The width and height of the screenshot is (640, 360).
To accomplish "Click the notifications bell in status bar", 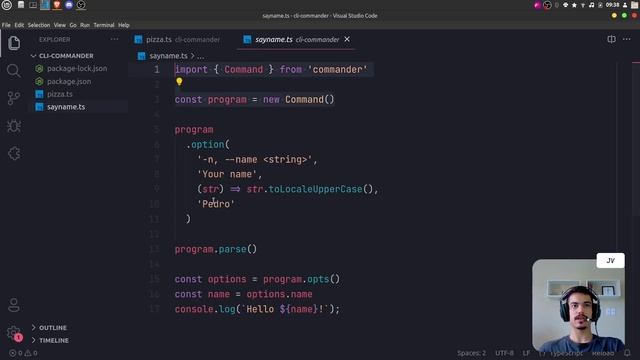I will click(x=627, y=353).
